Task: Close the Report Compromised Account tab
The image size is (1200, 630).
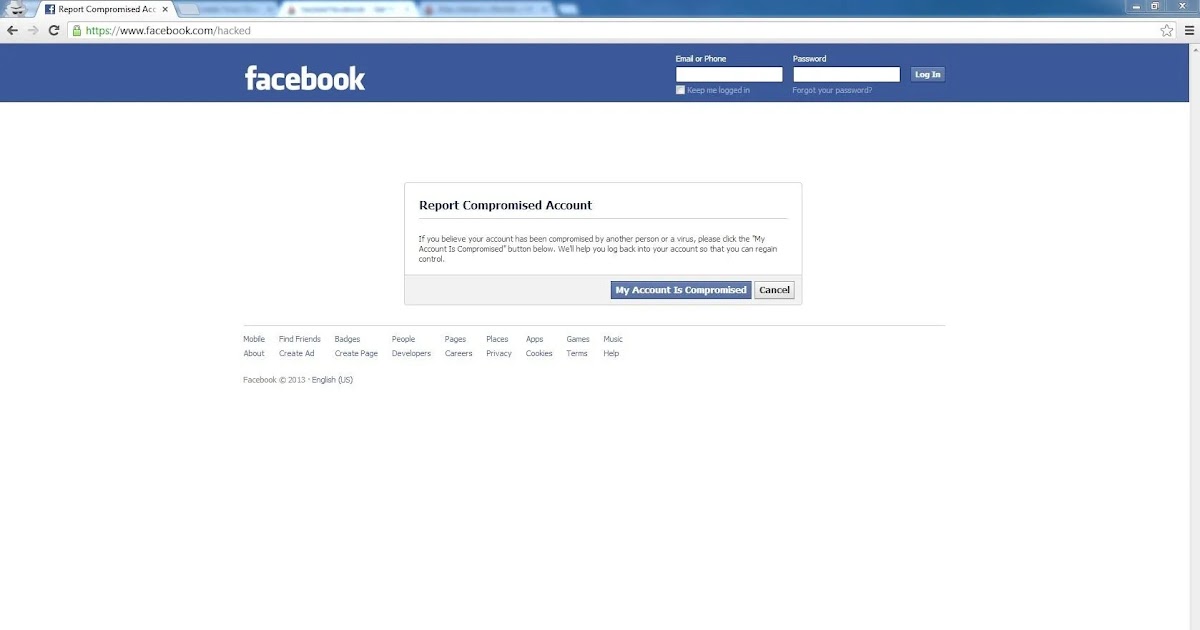Action: point(165,9)
